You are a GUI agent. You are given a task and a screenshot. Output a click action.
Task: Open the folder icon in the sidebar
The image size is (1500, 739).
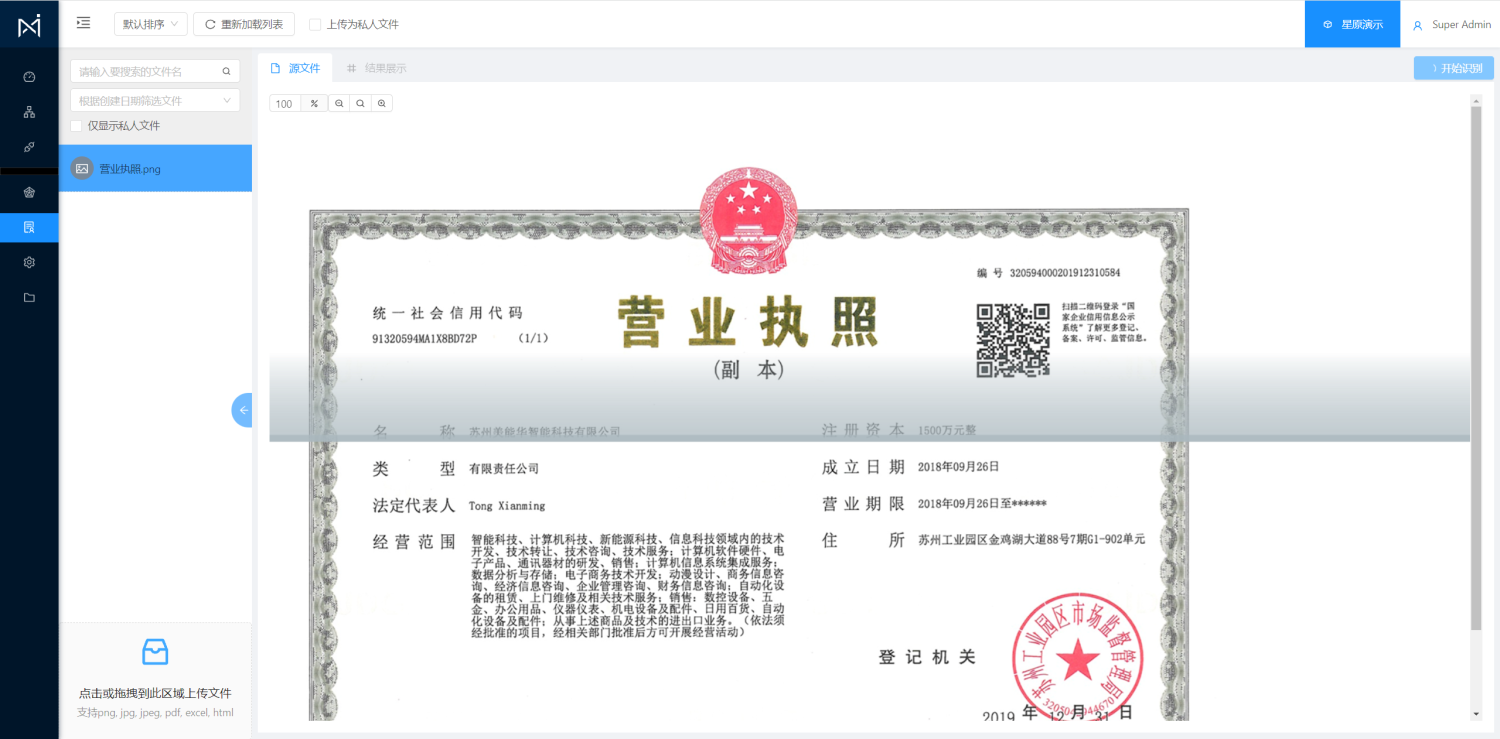pos(29,297)
